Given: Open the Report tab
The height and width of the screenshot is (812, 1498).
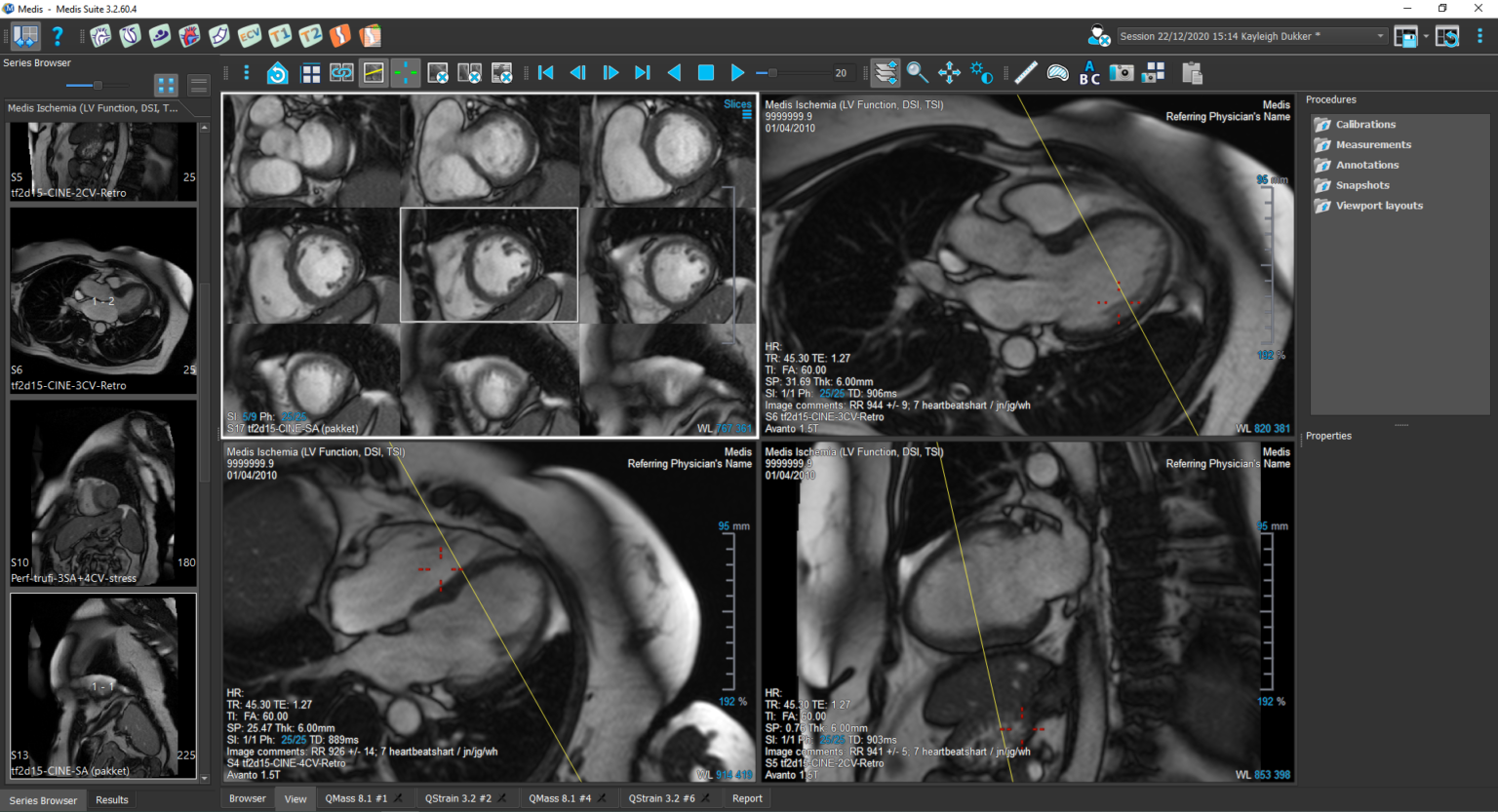Looking at the screenshot, I should pyautogui.click(x=747, y=798).
